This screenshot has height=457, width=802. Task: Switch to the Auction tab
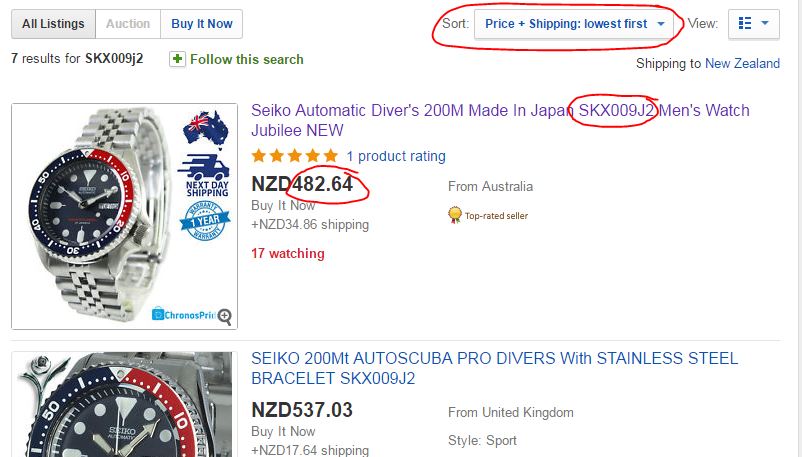[x=128, y=23]
